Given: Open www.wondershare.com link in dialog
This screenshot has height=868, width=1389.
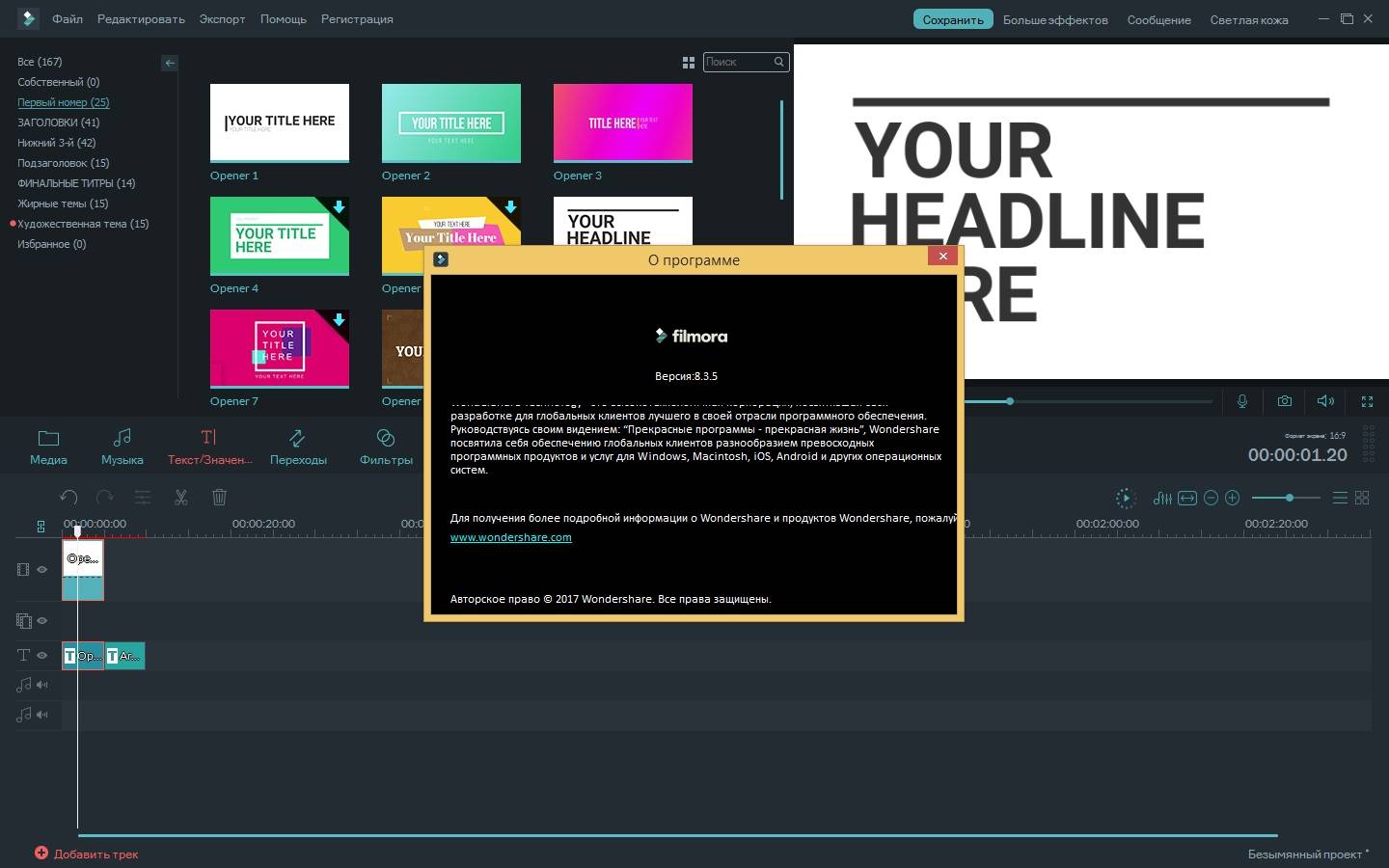Looking at the screenshot, I should click(x=511, y=537).
